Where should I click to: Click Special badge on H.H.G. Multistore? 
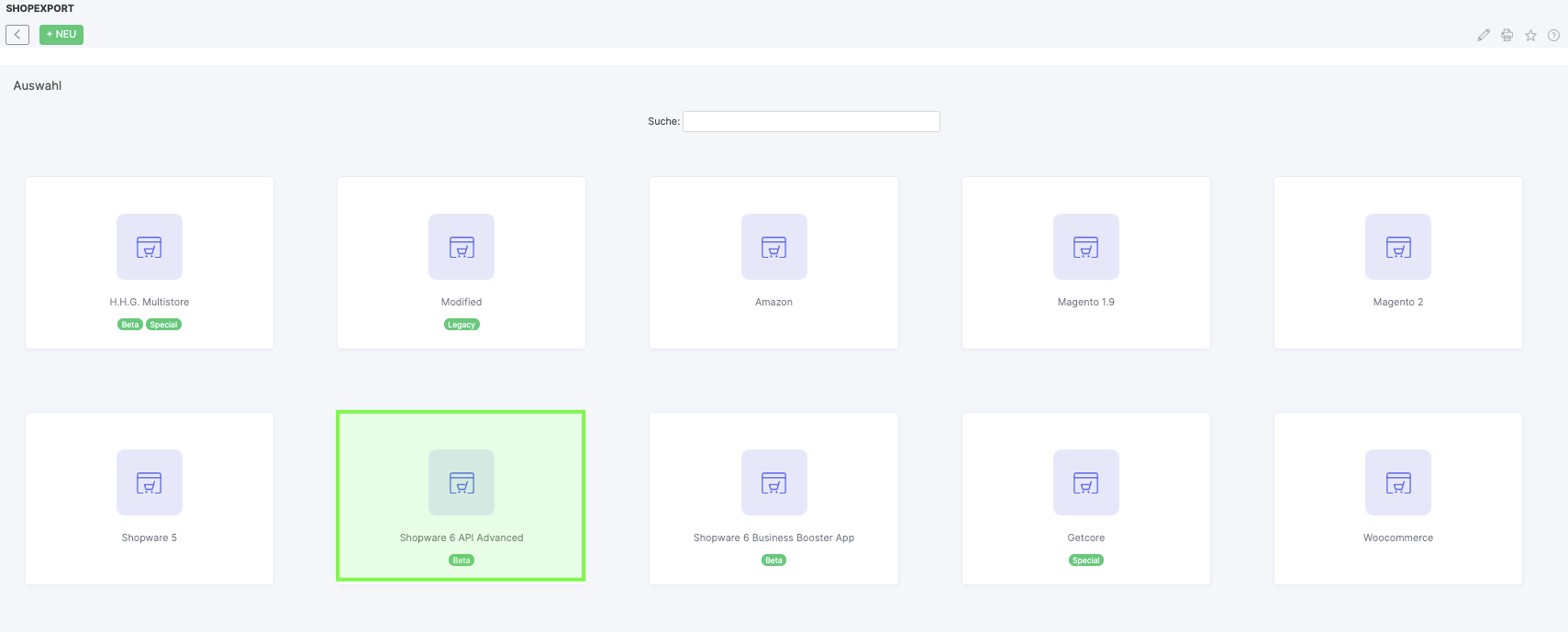pyautogui.click(x=164, y=325)
